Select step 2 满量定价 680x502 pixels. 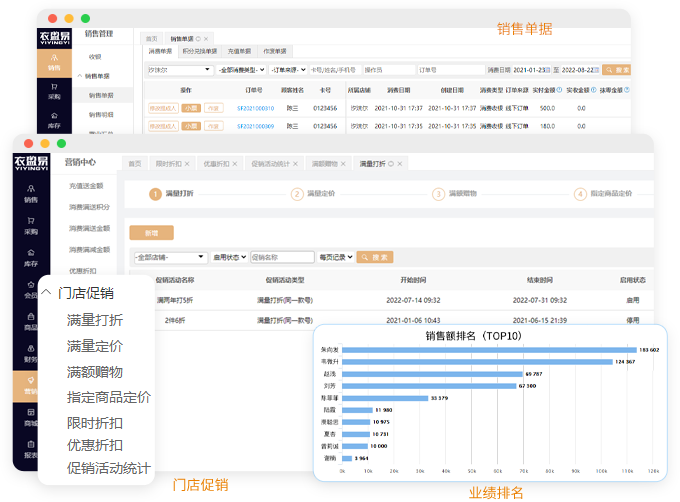click(313, 193)
